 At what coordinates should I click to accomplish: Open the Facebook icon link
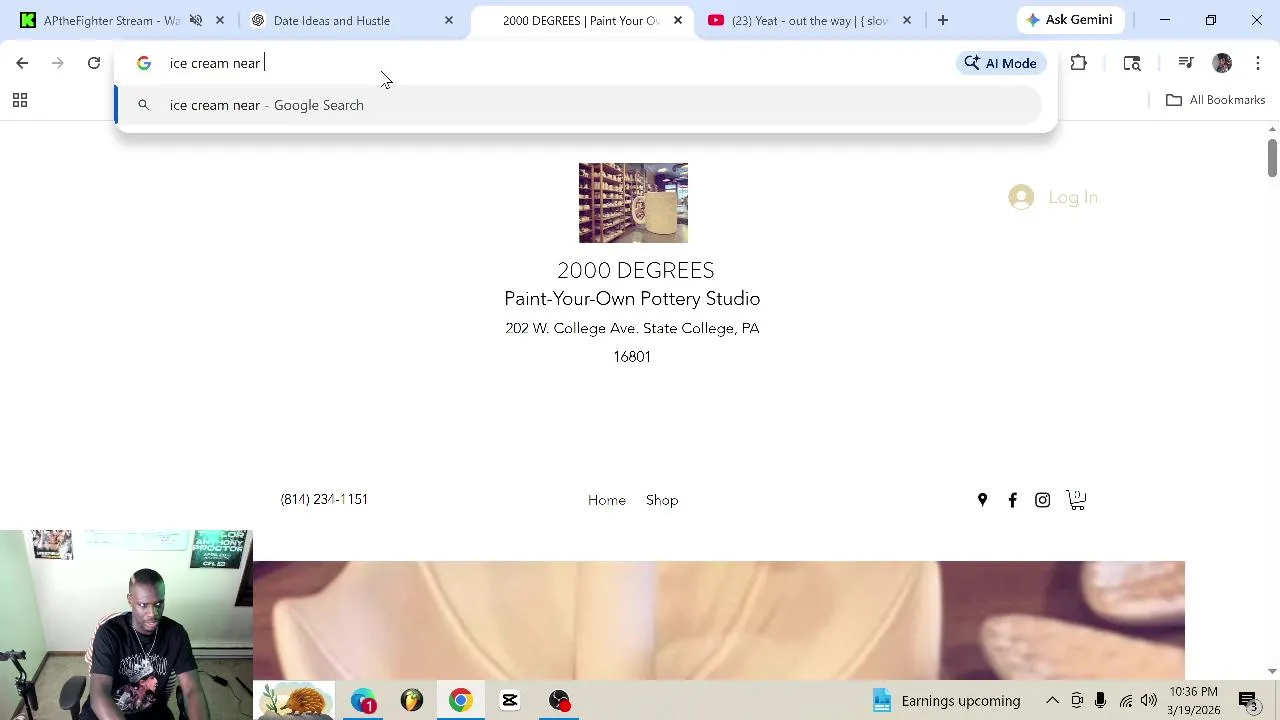1012,500
